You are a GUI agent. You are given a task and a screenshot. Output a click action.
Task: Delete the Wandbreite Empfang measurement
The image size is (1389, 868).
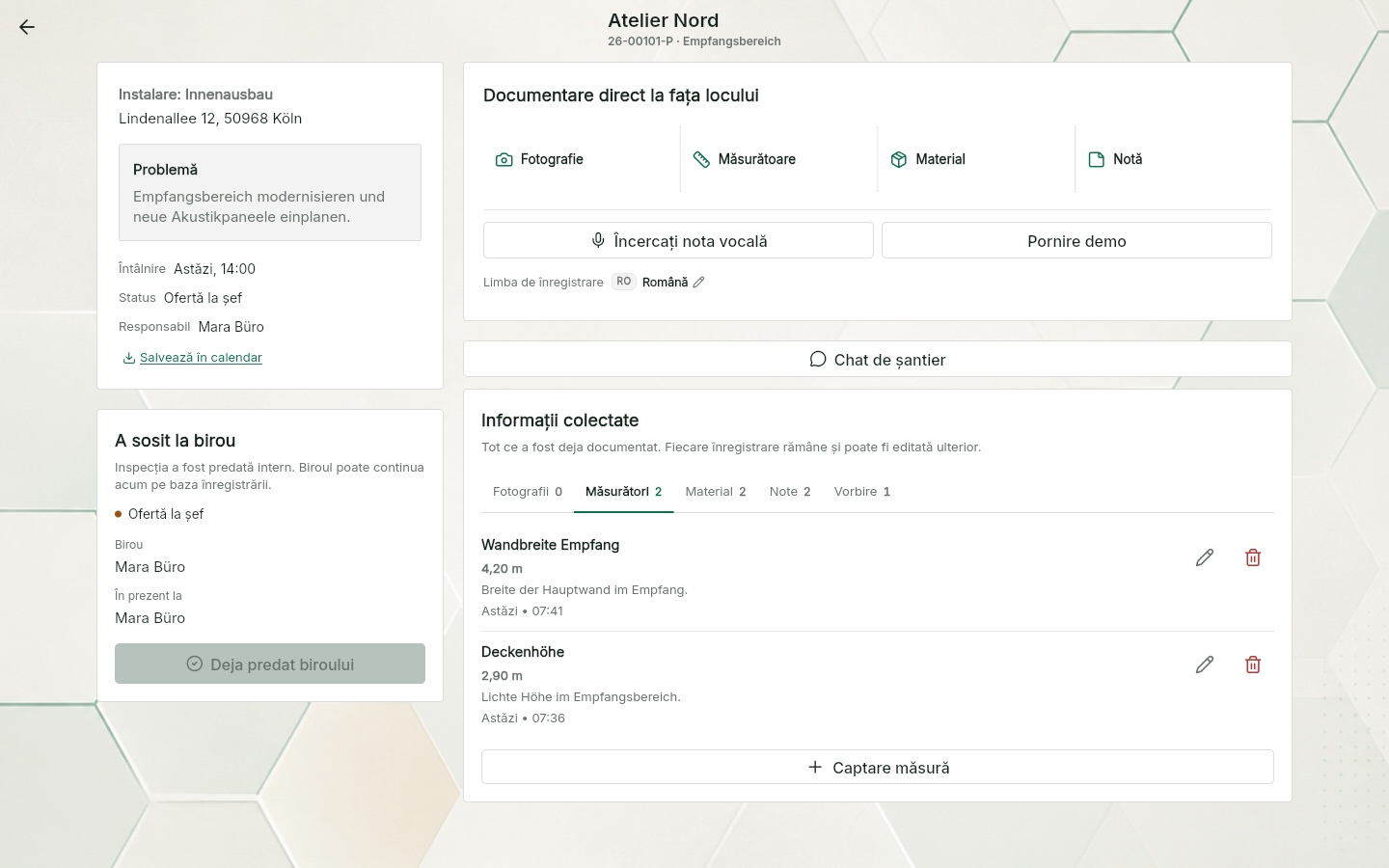pos(1253,557)
